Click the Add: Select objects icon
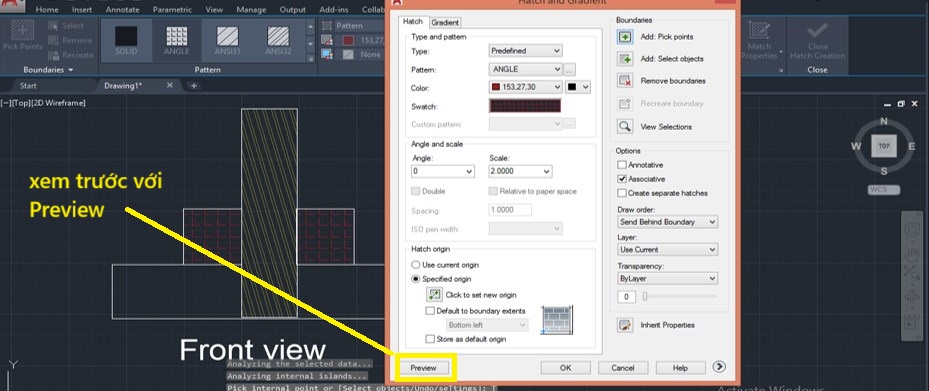The image size is (929, 391). [625, 59]
